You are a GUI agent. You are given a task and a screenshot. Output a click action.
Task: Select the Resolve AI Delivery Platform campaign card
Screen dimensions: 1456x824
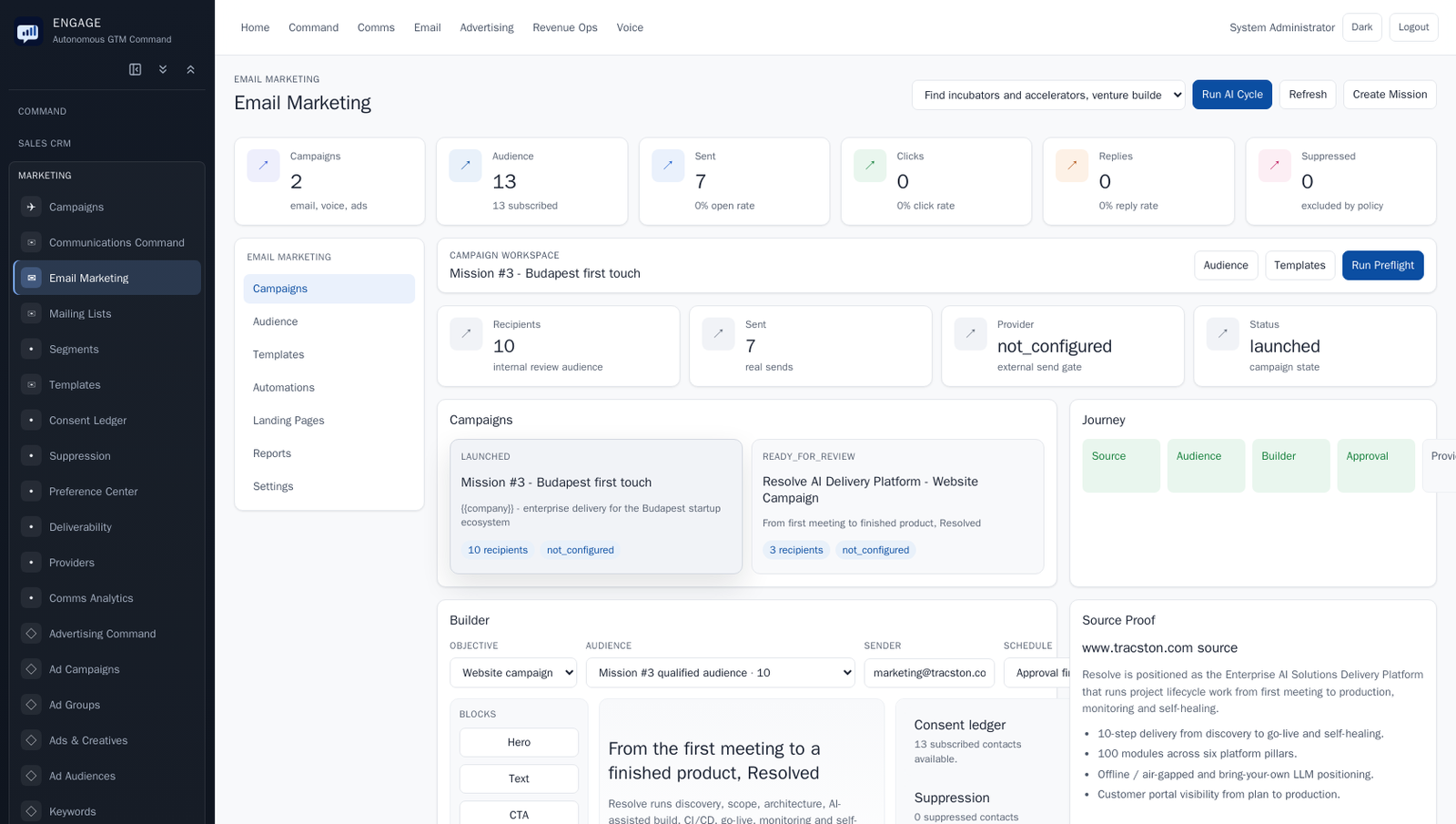click(897, 506)
